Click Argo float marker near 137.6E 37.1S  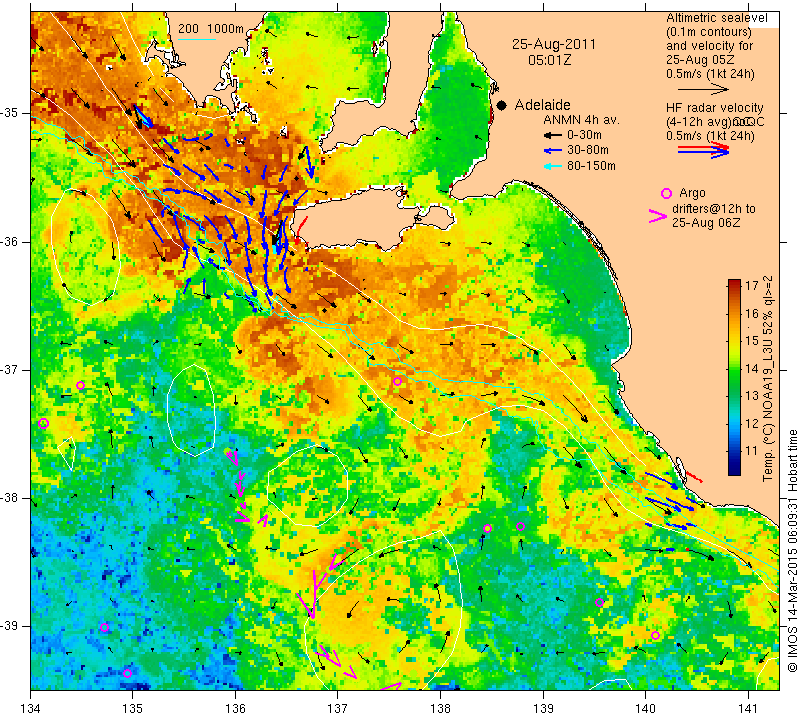coord(397,381)
